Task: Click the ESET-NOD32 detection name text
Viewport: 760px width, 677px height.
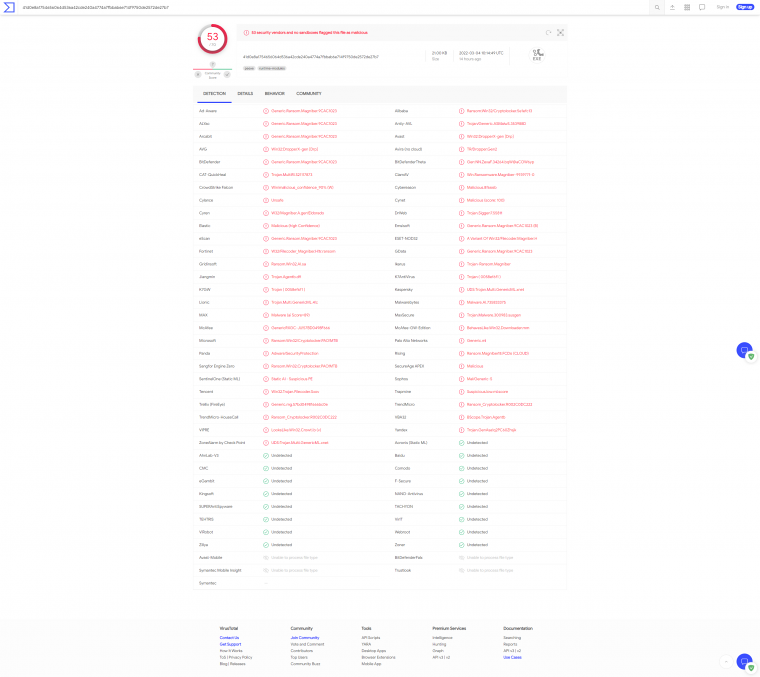Action: coord(502,238)
